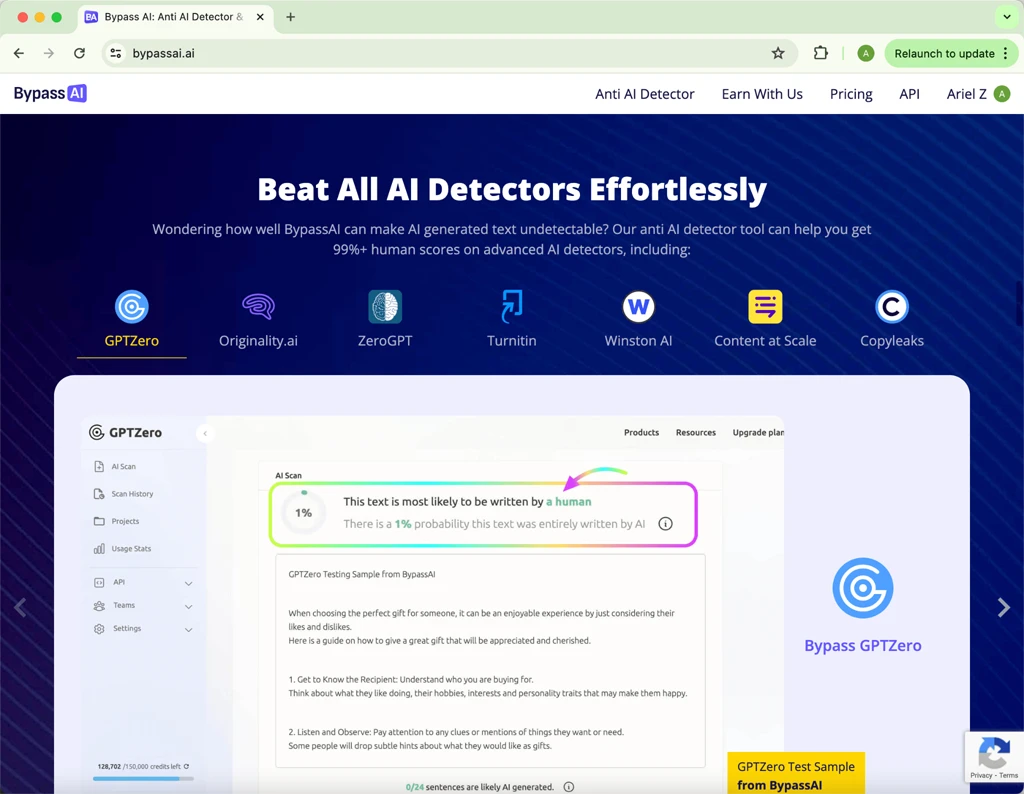Click the GPTZero Test Sample yellow label

(796, 773)
